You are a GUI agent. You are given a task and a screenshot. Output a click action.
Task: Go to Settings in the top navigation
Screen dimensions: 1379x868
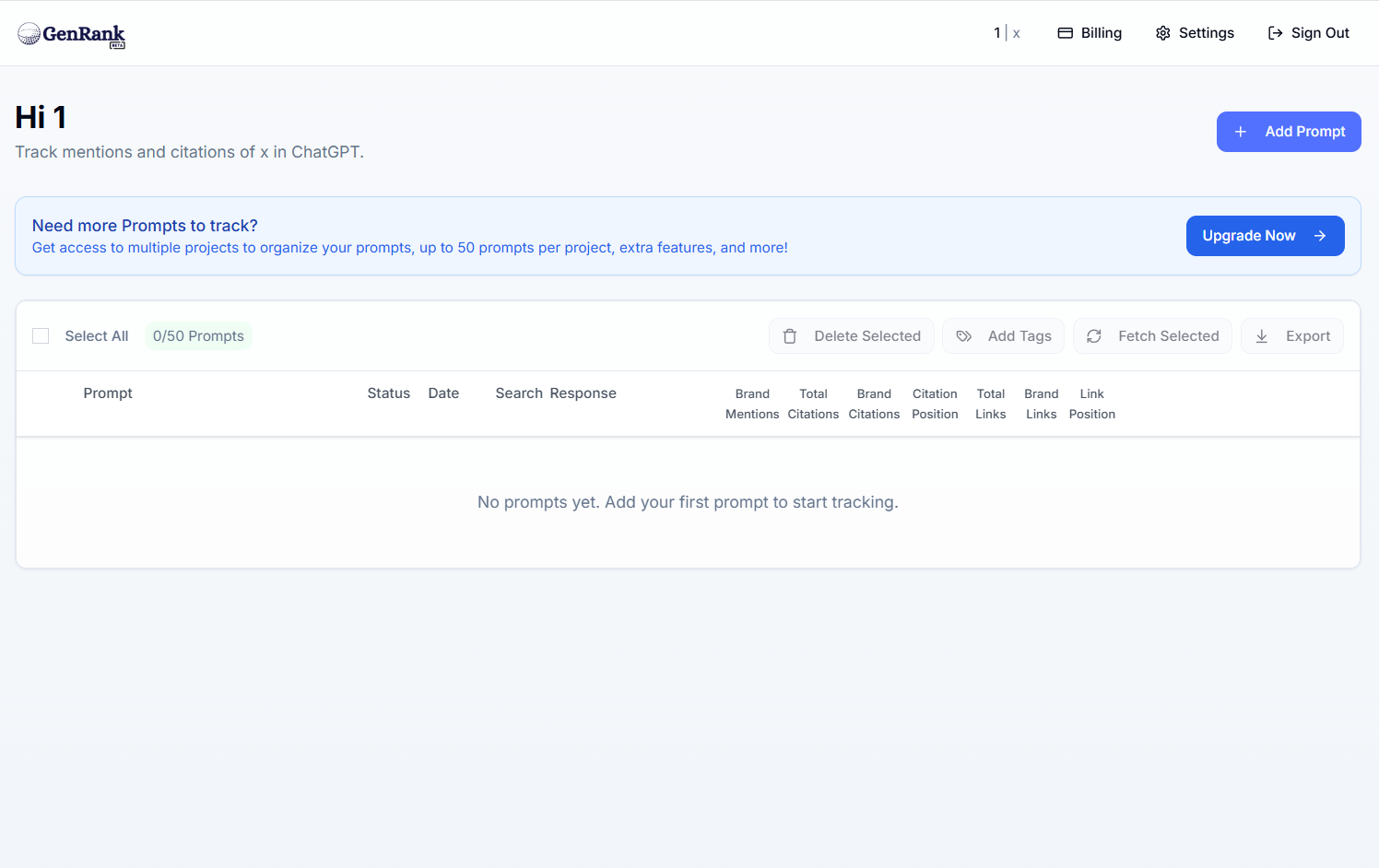tap(1206, 33)
